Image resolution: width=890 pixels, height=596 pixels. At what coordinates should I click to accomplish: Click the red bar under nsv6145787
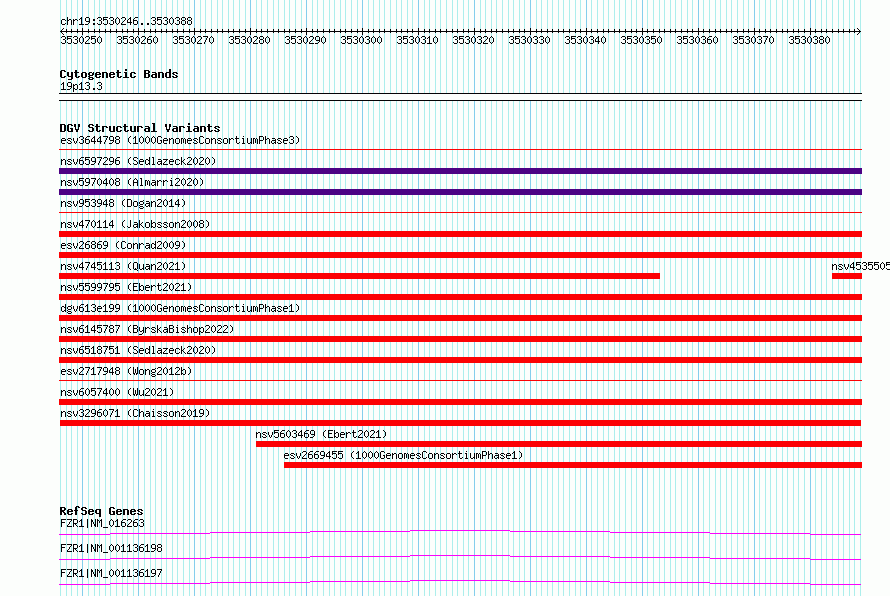(460, 339)
